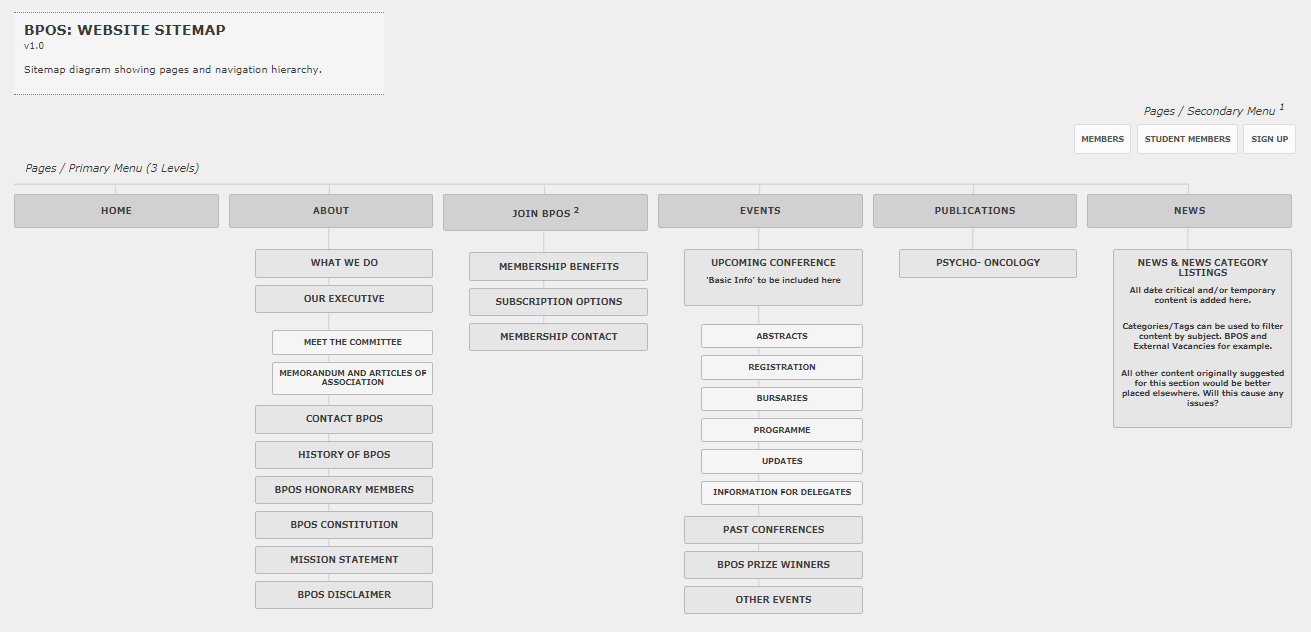This screenshot has width=1311, height=632.
Task: Open the JOIN BPOS menu box
Action: (x=545, y=212)
